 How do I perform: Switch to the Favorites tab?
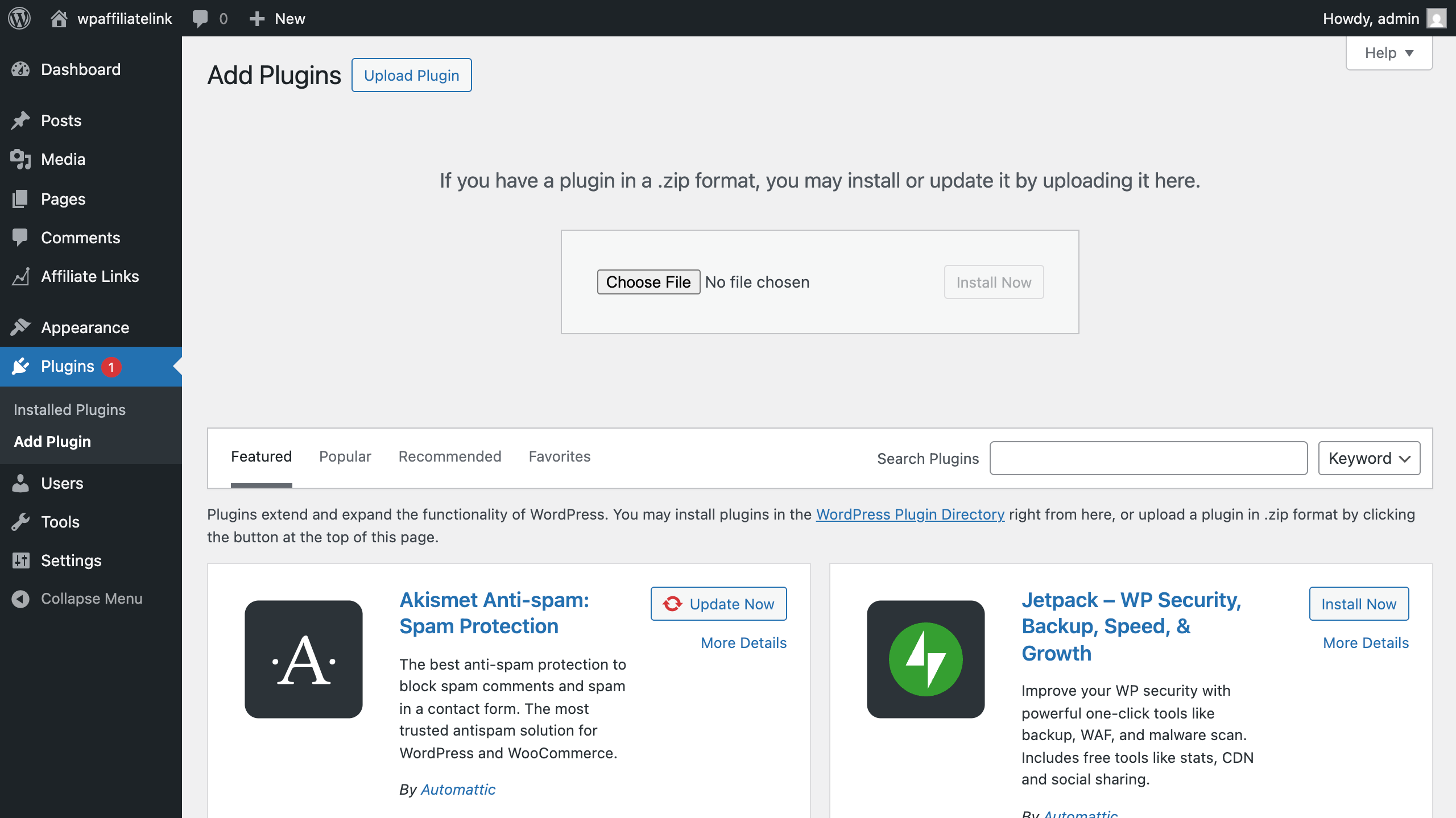[560, 456]
